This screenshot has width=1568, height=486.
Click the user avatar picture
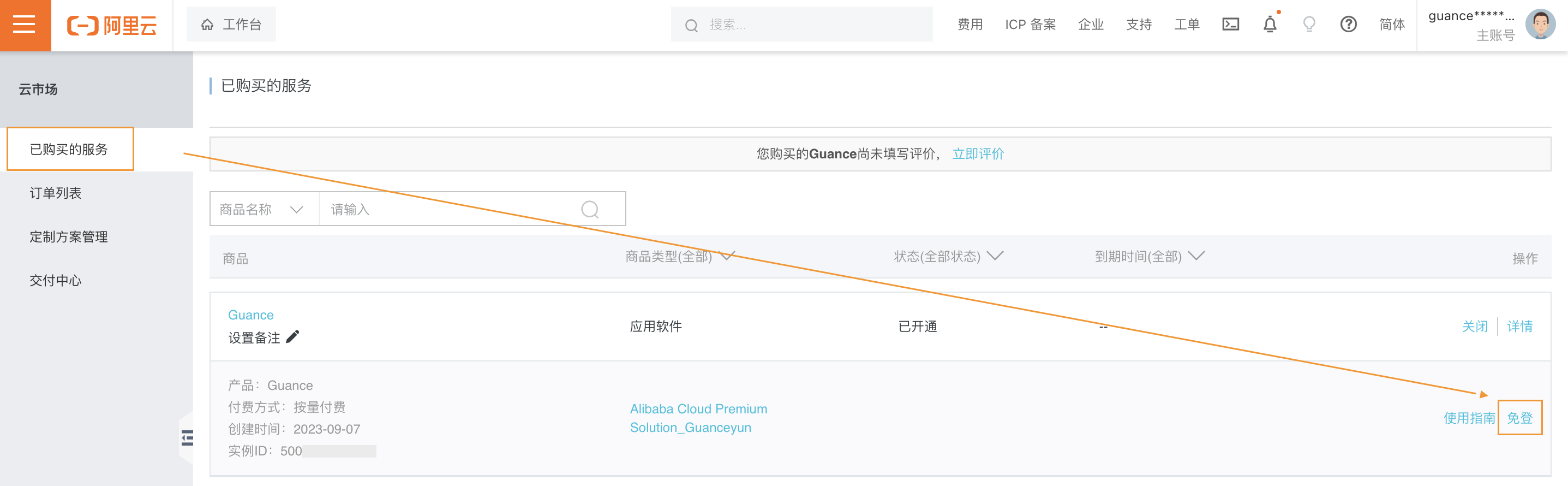click(1540, 25)
